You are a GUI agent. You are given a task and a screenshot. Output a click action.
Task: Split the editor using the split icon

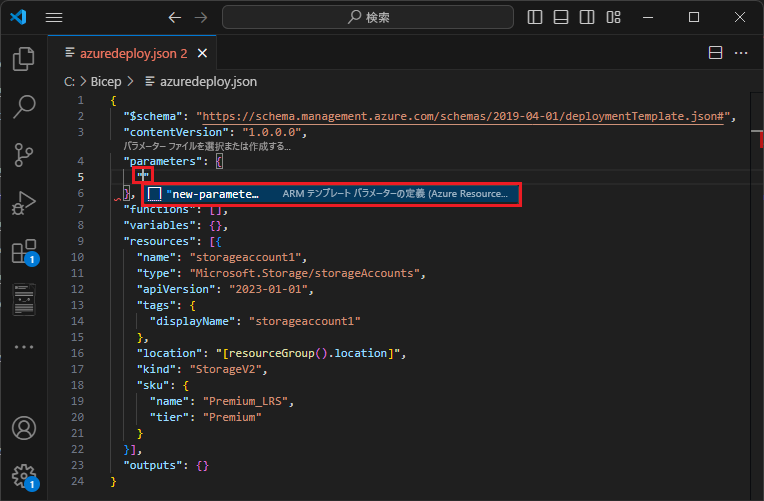point(715,53)
